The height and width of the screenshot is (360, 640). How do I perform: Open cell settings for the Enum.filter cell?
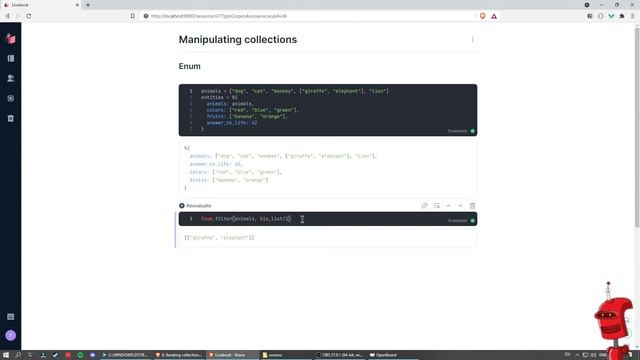pos(437,206)
